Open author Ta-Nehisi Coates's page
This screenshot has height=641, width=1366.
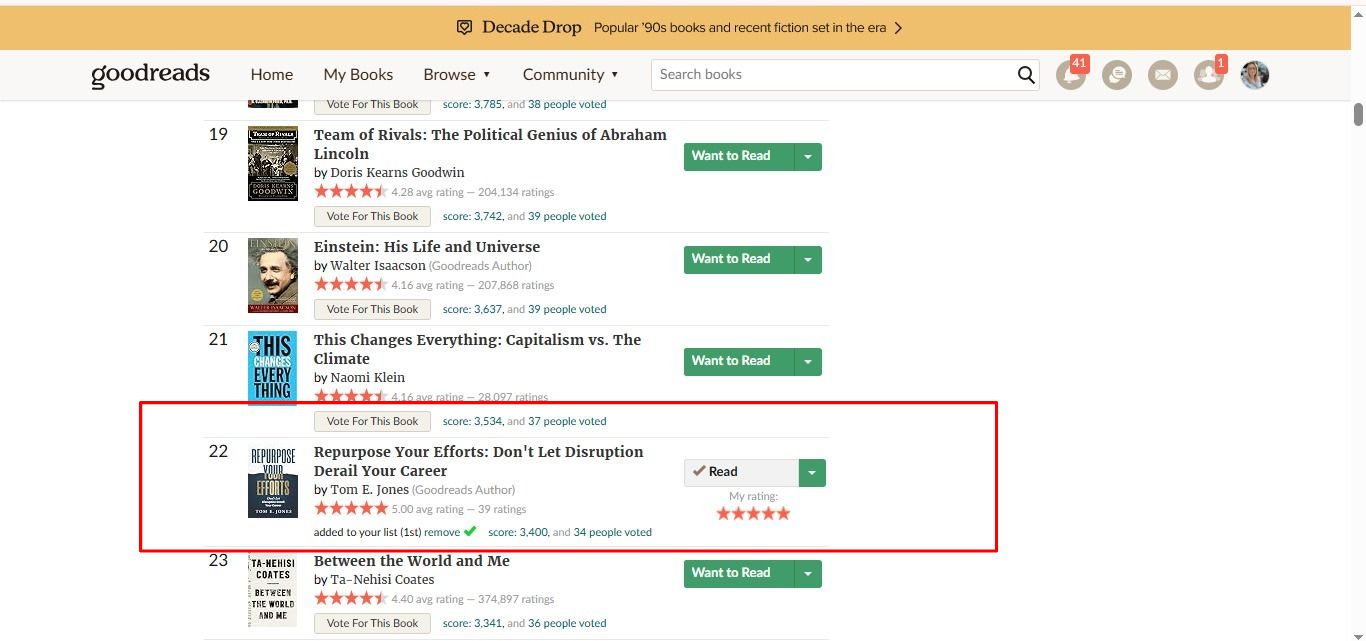(382, 580)
